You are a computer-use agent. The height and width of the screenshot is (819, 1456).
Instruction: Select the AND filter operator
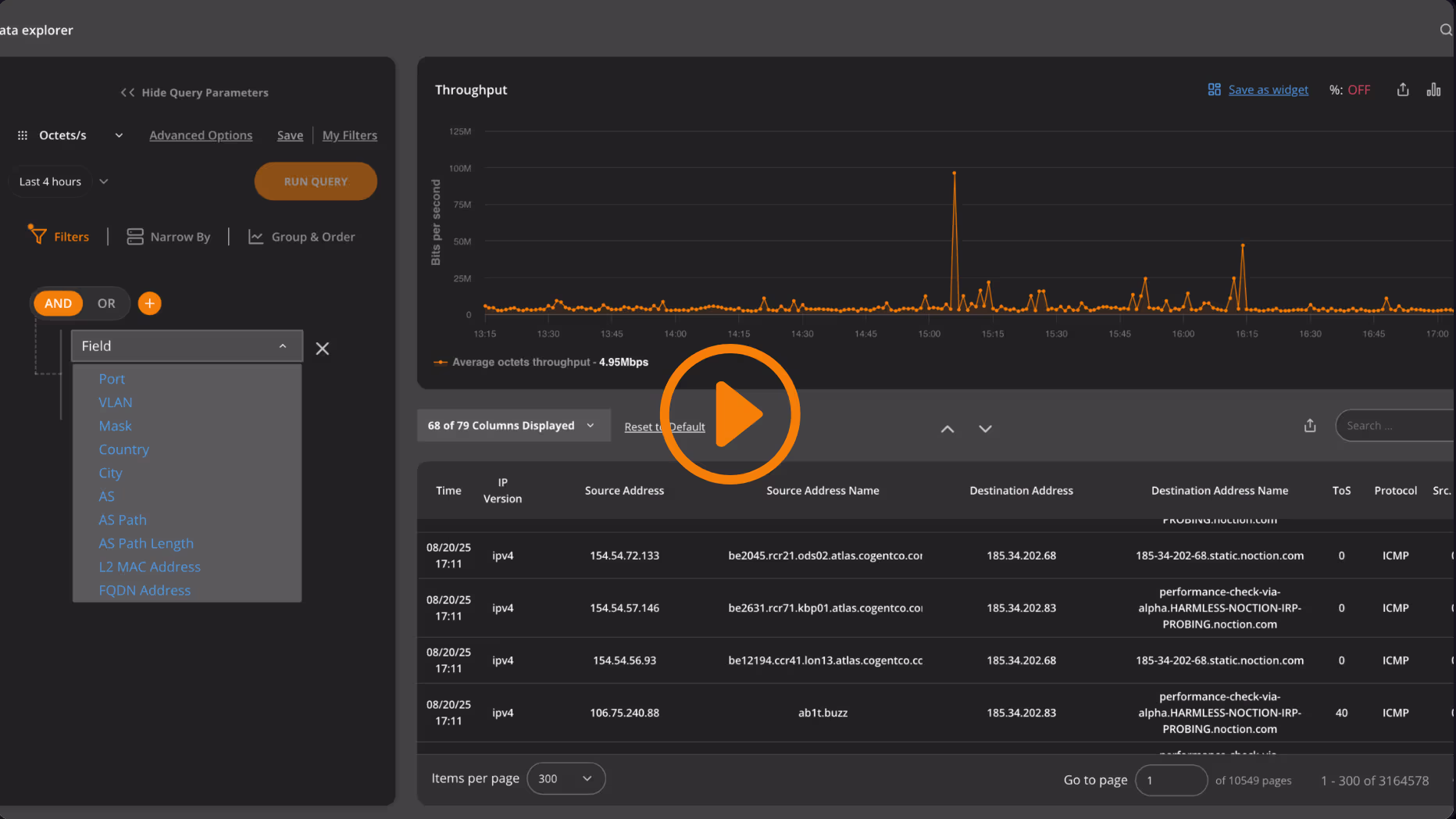pos(58,303)
